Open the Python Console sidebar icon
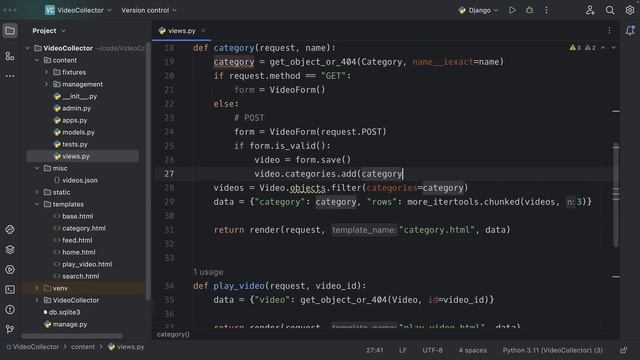This screenshot has width=640, height=360. click(10, 229)
